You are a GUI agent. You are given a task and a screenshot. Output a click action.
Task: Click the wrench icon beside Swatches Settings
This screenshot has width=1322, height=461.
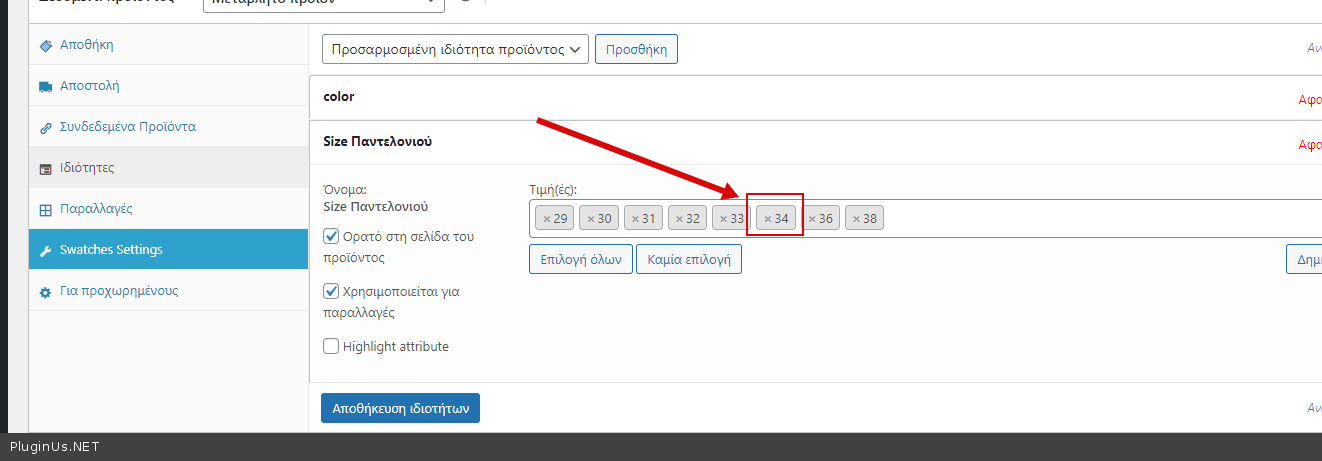click(45, 251)
